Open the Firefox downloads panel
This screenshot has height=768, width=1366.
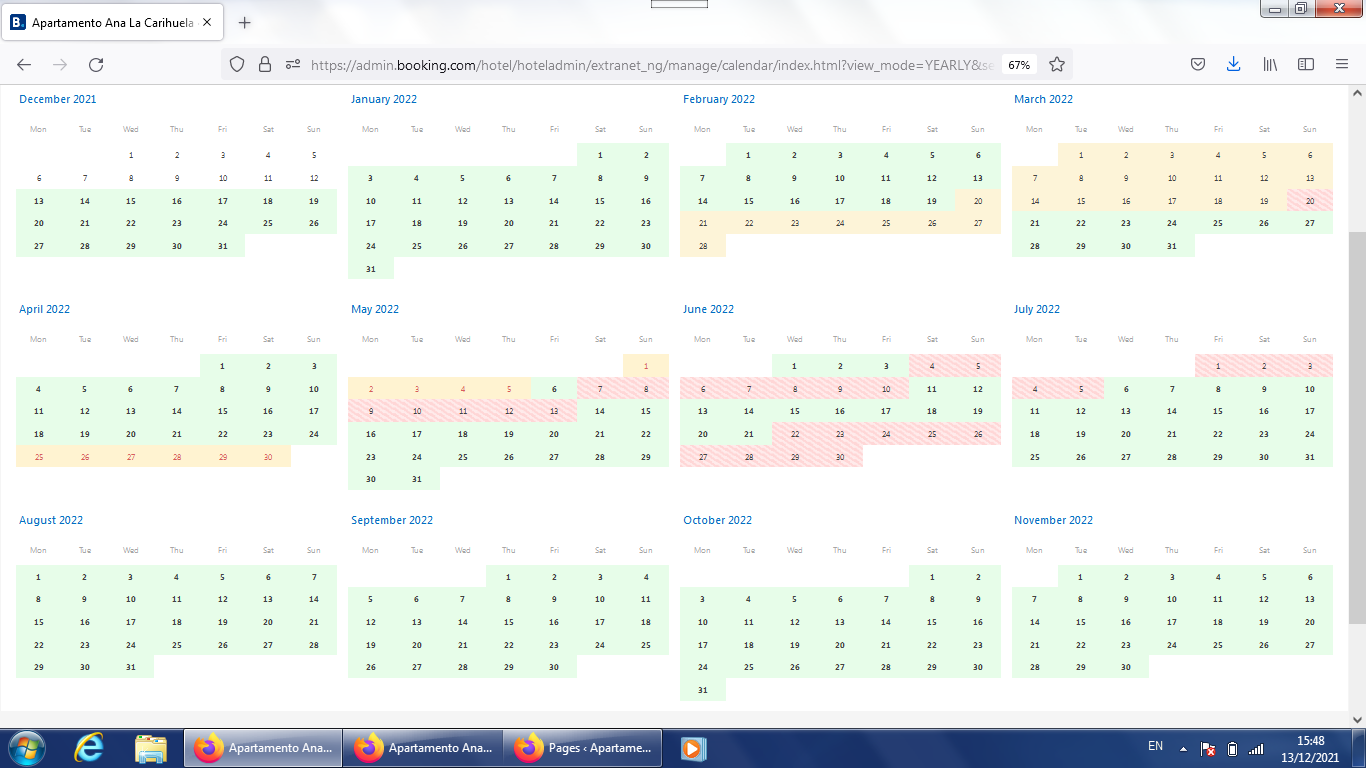1233,64
